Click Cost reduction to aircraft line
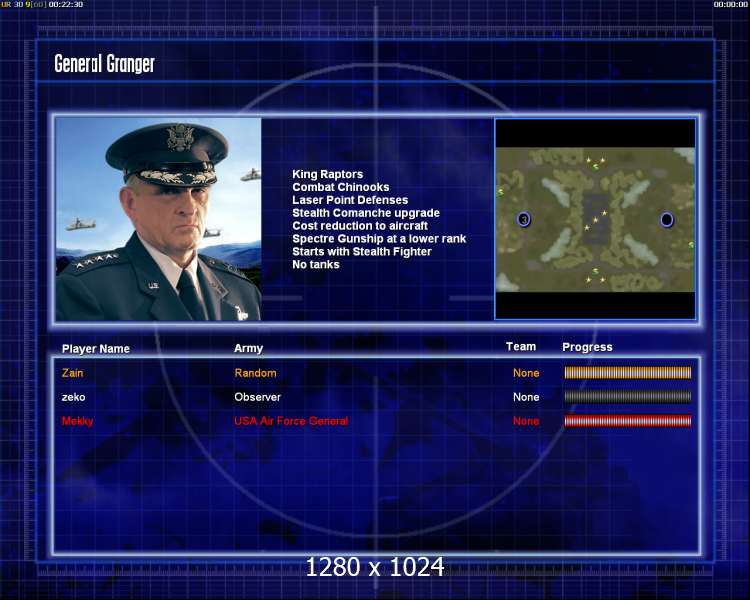The width and height of the screenshot is (750, 600). point(360,226)
